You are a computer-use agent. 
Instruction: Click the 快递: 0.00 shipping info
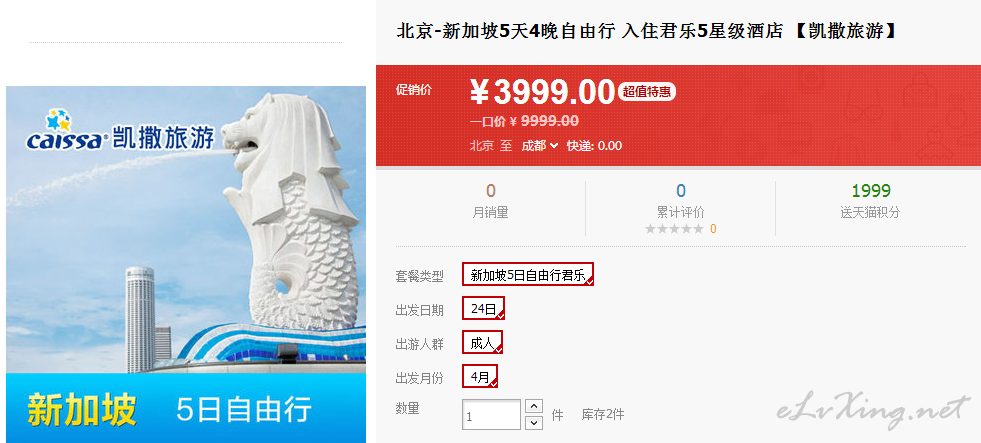coord(594,146)
